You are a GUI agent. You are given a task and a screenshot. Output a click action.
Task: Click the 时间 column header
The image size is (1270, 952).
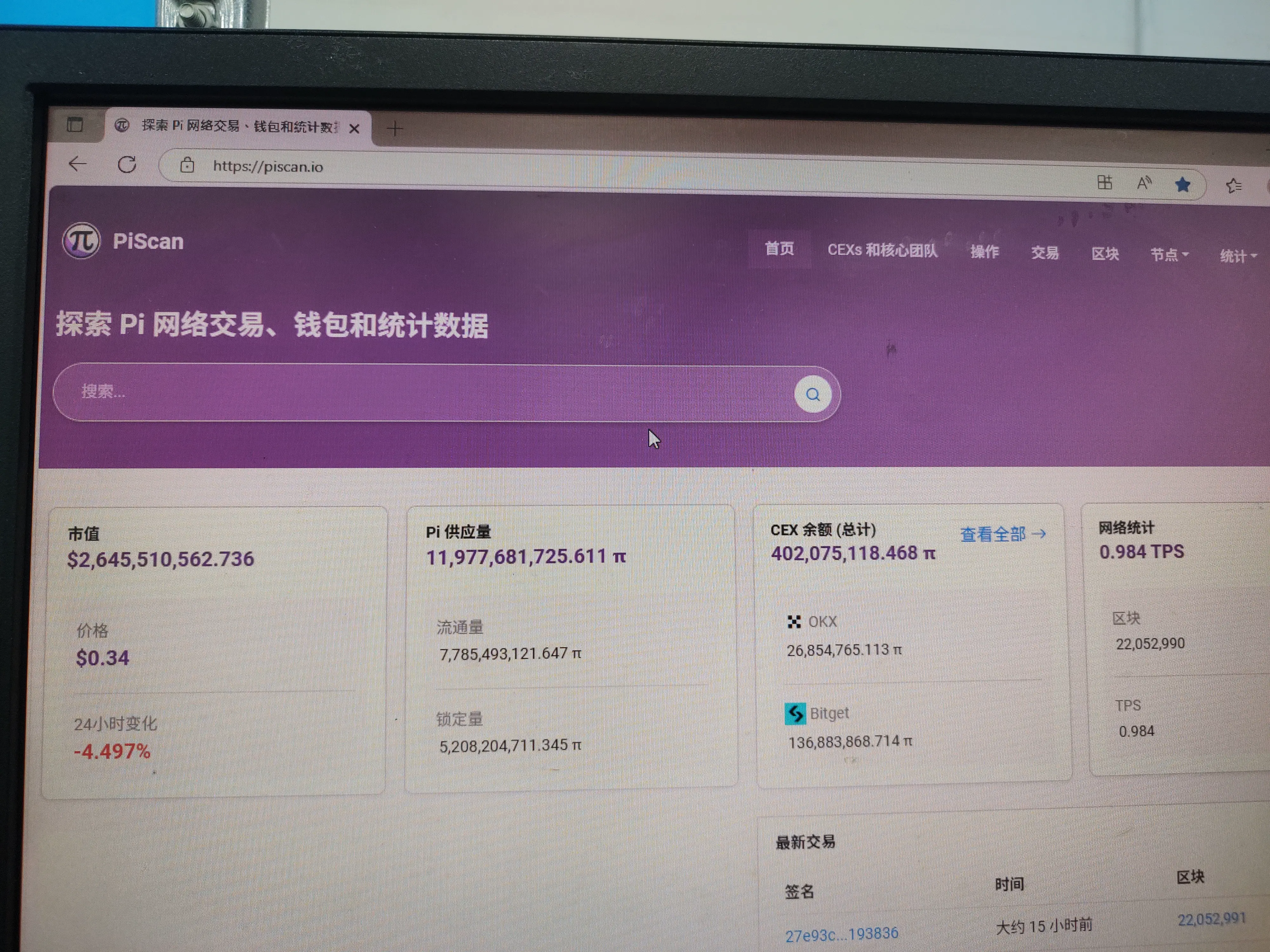[1009, 884]
